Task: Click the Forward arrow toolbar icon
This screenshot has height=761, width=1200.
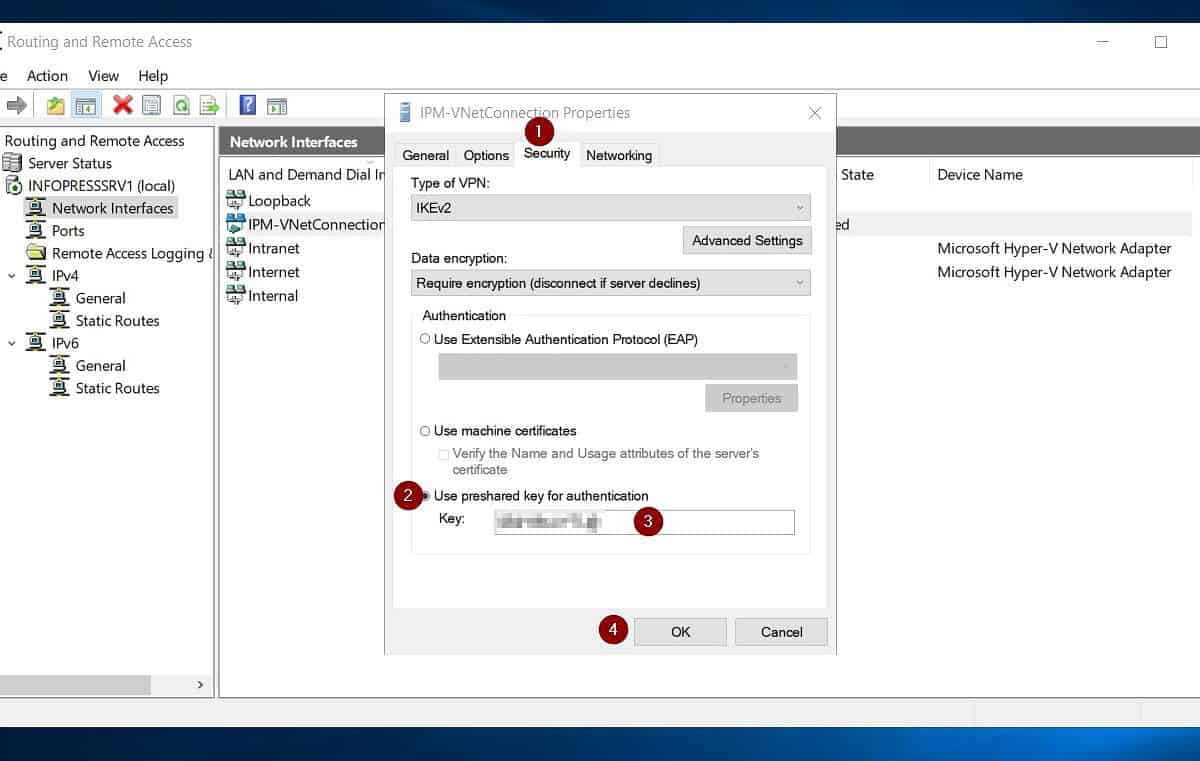Action: pyautogui.click(x=16, y=105)
